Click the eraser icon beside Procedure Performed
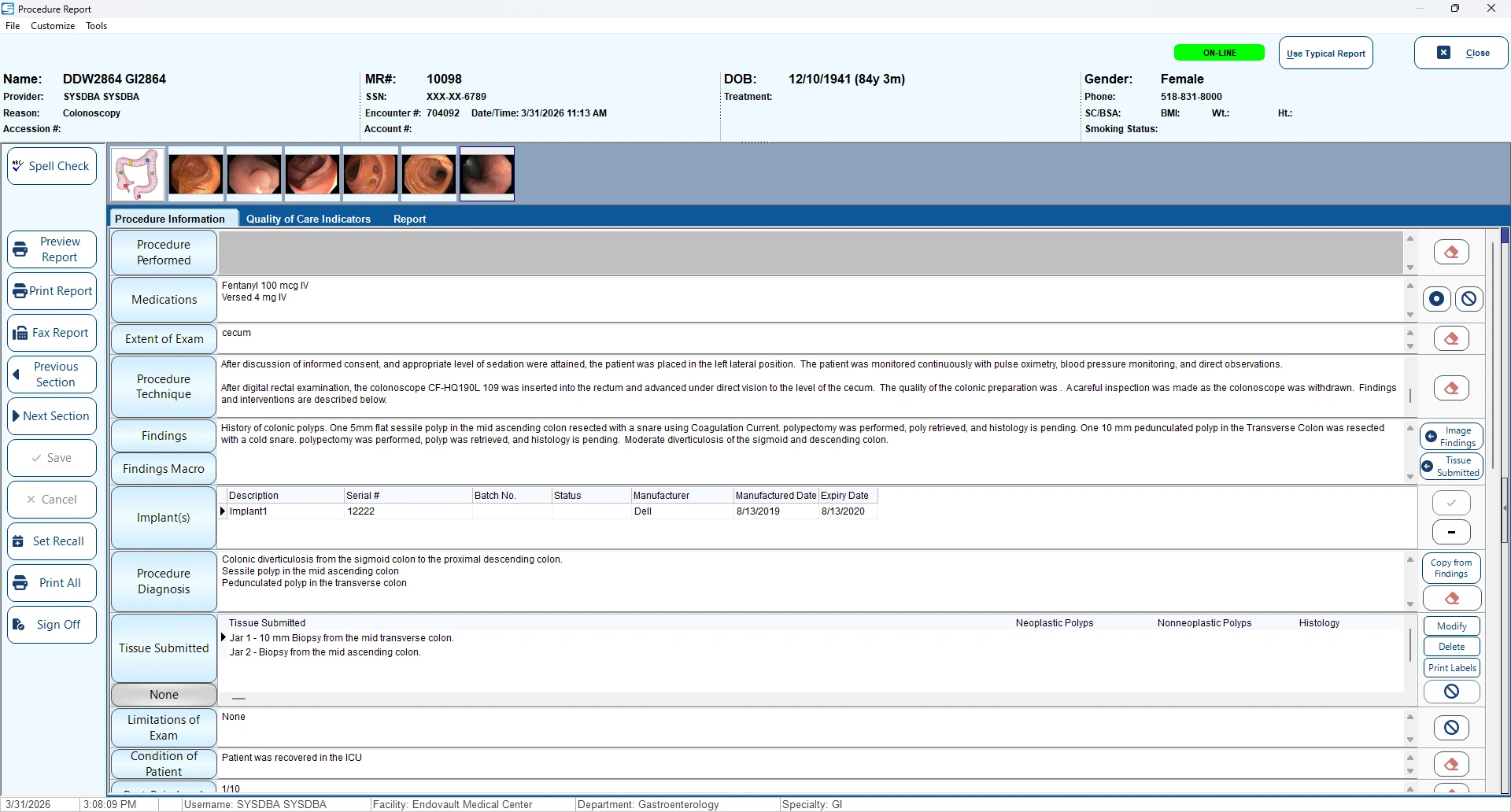Screen dimensions: 1511x812 (x=1451, y=253)
